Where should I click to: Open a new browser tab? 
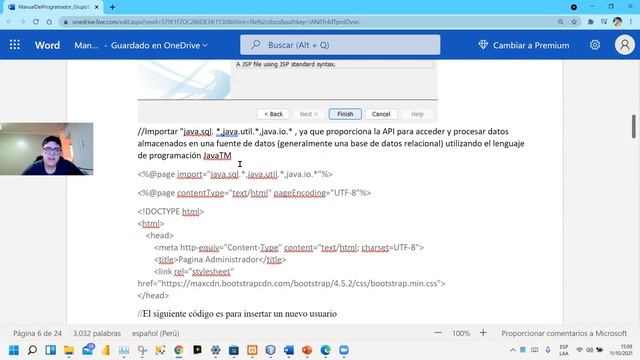click(x=112, y=7)
